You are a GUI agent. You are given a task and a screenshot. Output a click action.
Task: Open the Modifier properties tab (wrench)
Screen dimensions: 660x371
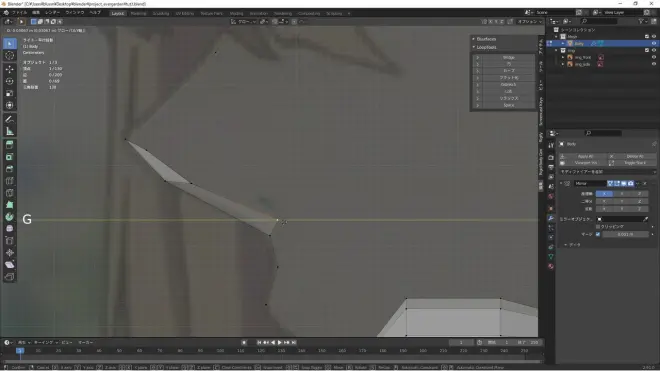[x=551, y=218]
